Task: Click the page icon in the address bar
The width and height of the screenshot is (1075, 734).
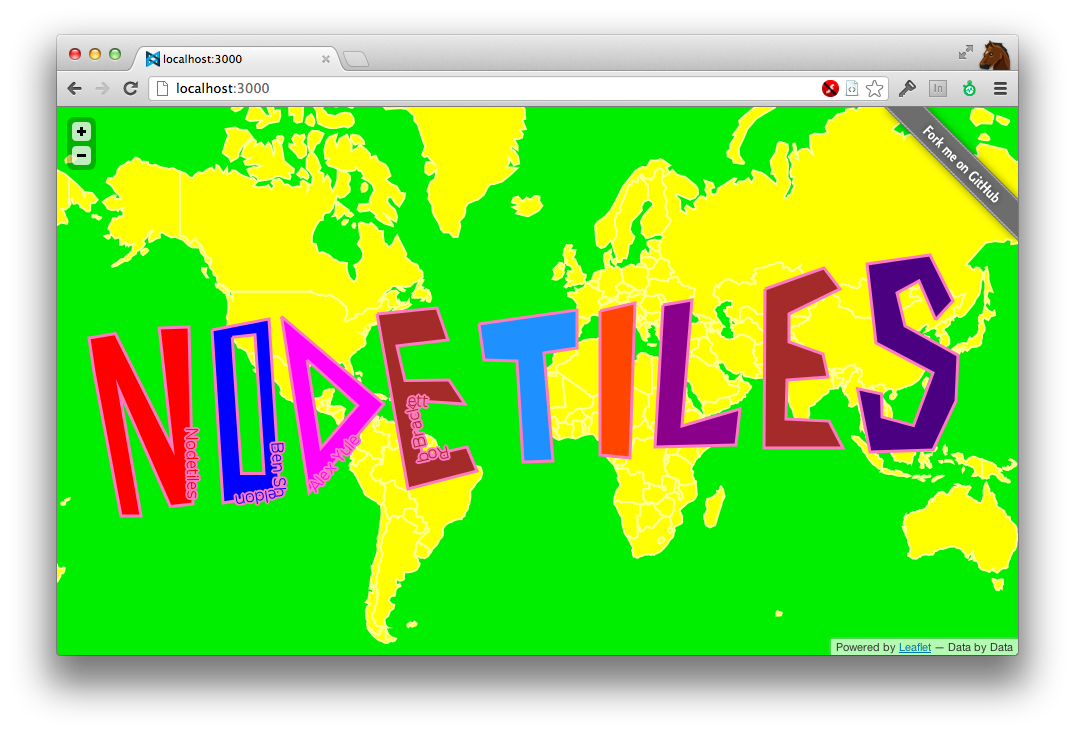Action: pyautogui.click(x=162, y=88)
